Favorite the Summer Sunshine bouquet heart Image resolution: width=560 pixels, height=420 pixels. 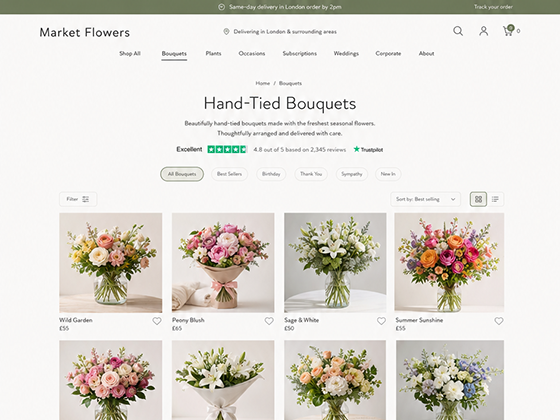(499, 321)
